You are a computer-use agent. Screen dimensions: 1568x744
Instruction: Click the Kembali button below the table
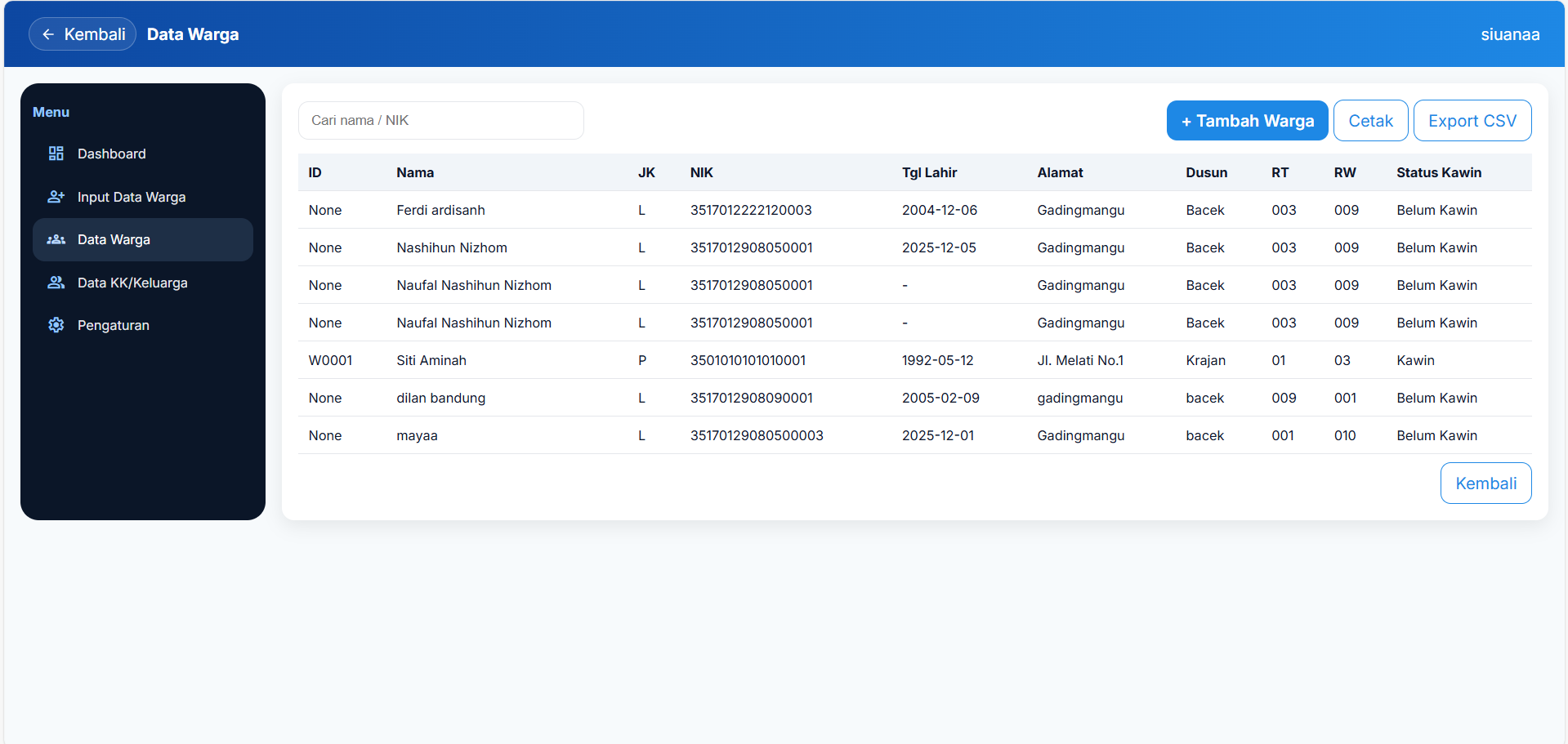[1485, 483]
